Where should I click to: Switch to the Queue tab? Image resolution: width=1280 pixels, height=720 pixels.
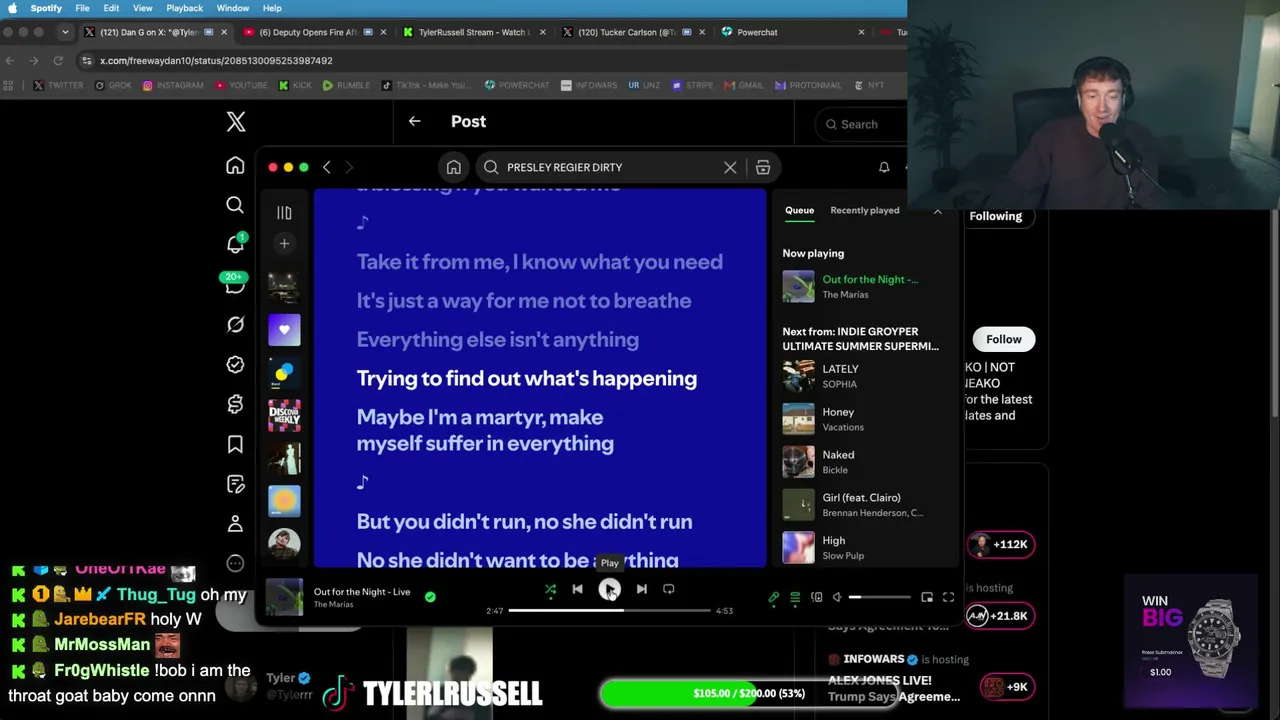coord(799,210)
